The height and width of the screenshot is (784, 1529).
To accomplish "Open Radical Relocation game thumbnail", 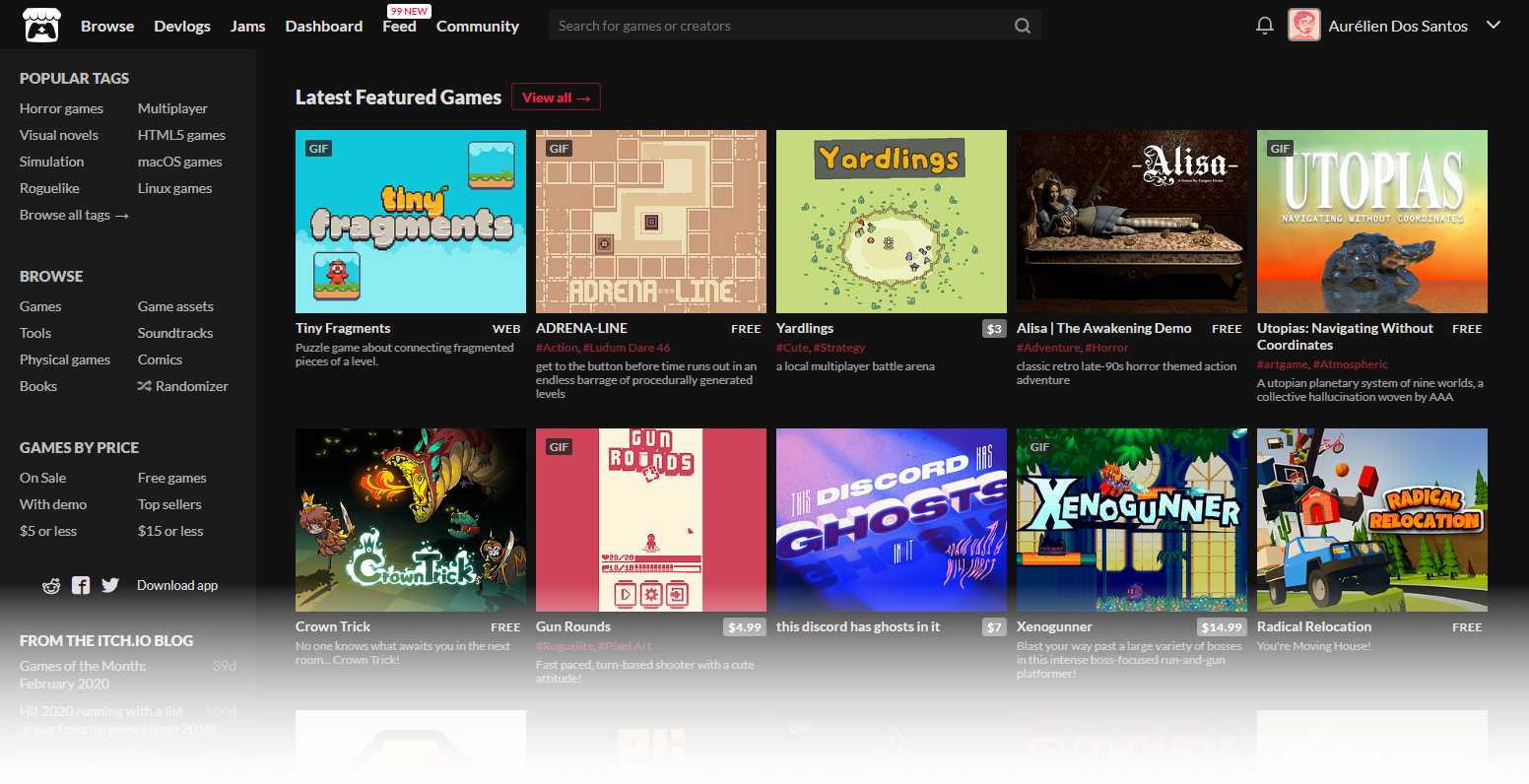I will pyautogui.click(x=1372, y=520).
